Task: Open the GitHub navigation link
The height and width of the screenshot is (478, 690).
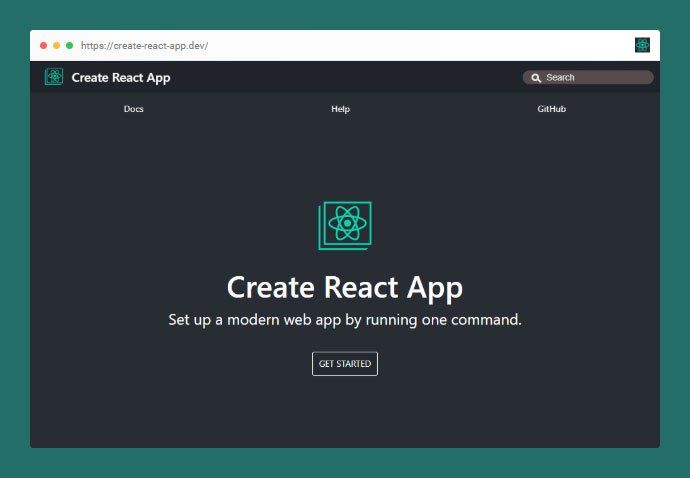Action: coord(551,109)
